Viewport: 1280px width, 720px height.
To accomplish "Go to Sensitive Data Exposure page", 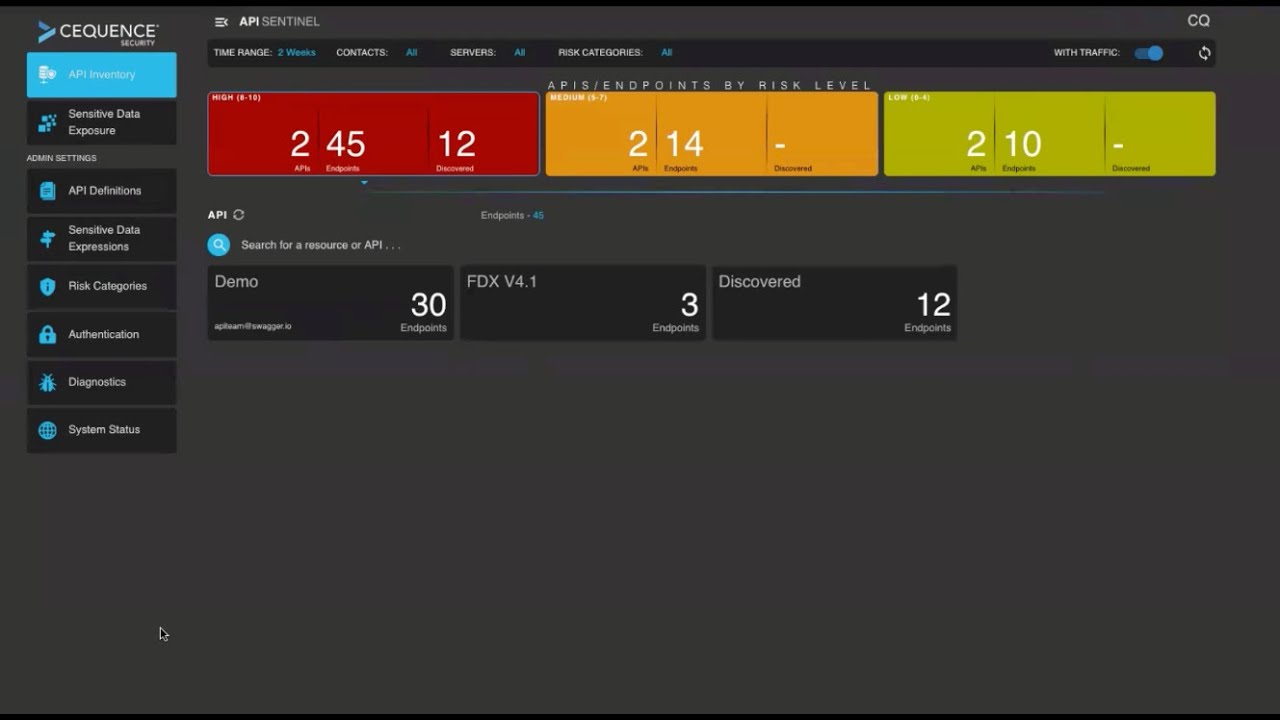I will click(102, 122).
